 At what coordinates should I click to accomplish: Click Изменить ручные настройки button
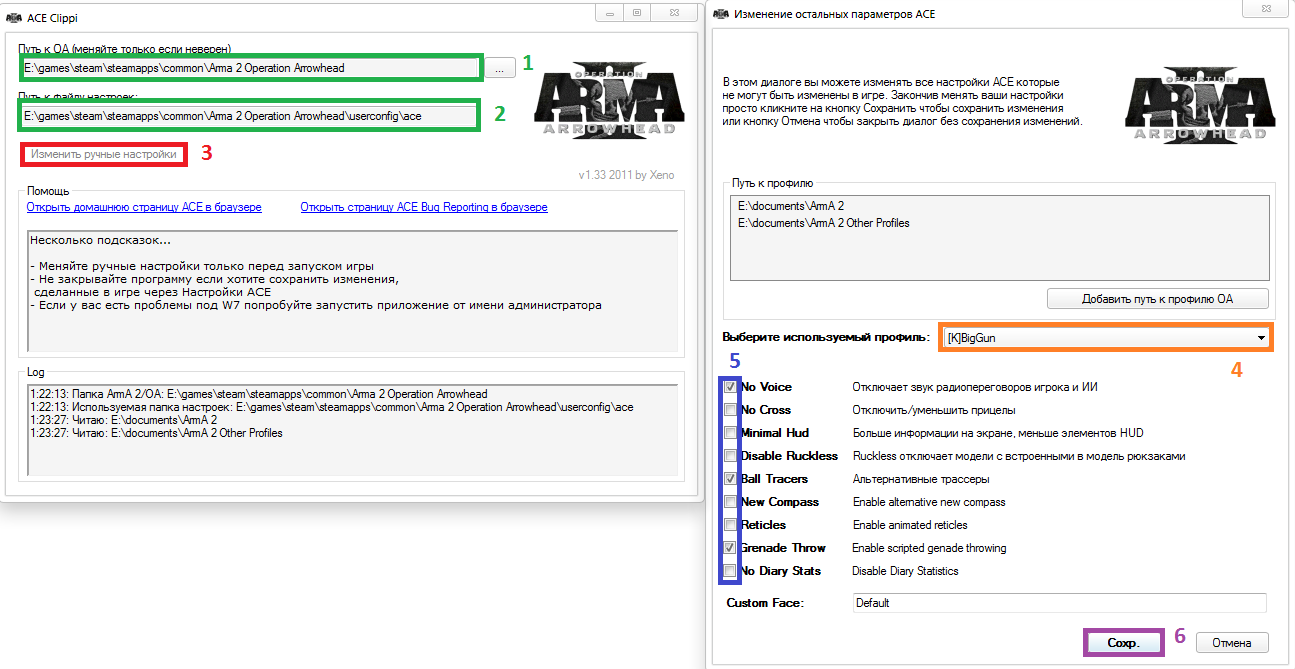coord(104,155)
